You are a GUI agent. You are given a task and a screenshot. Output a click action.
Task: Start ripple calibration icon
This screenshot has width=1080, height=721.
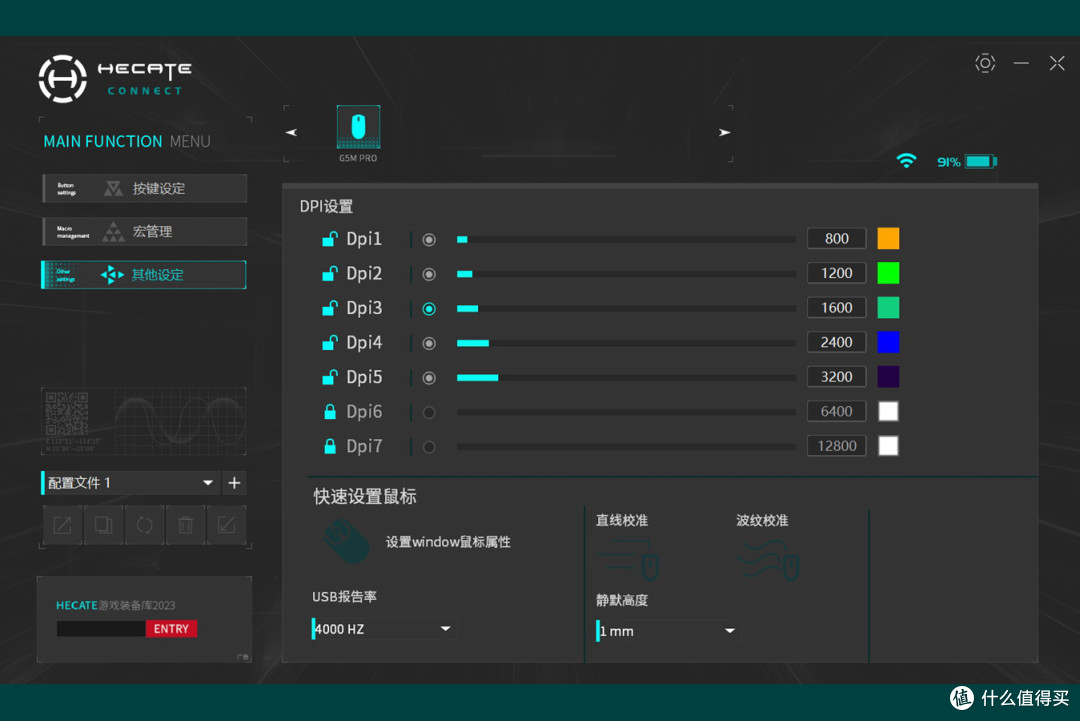[x=769, y=559]
